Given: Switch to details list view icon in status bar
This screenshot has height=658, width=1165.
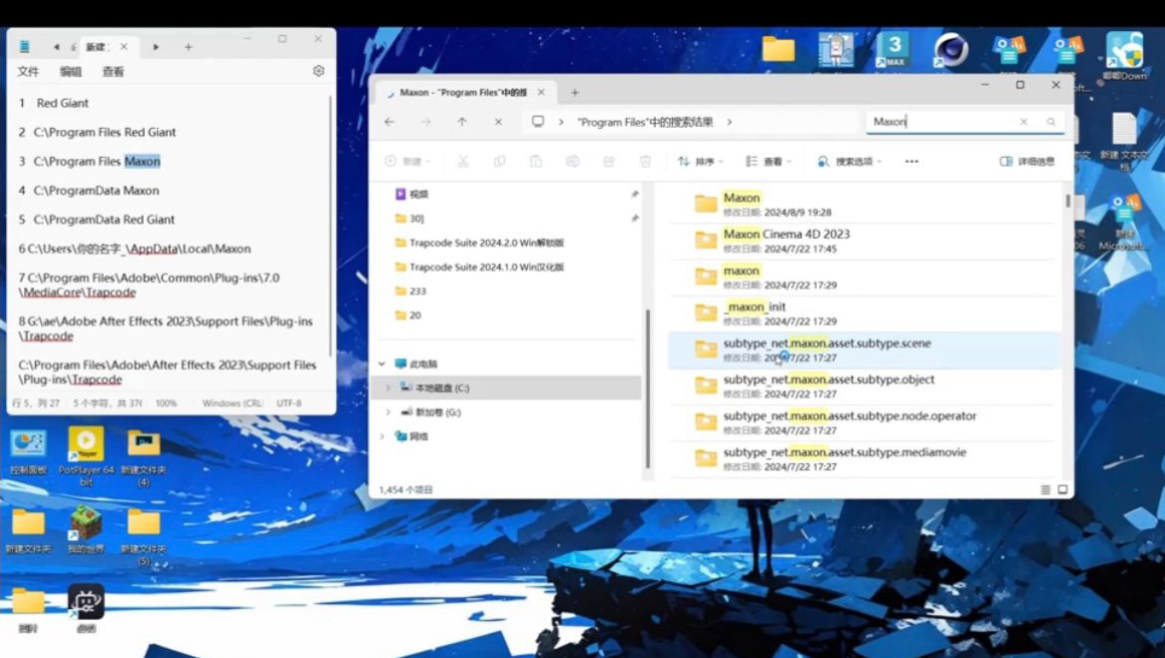Looking at the screenshot, I should pyautogui.click(x=1045, y=489).
